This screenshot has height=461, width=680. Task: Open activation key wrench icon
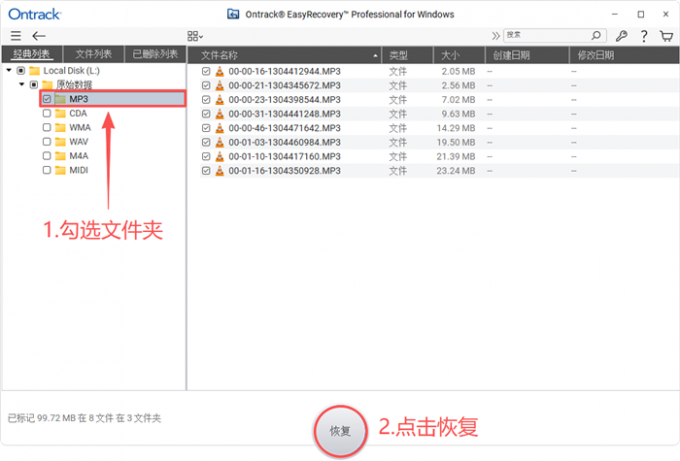click(621, 36)
